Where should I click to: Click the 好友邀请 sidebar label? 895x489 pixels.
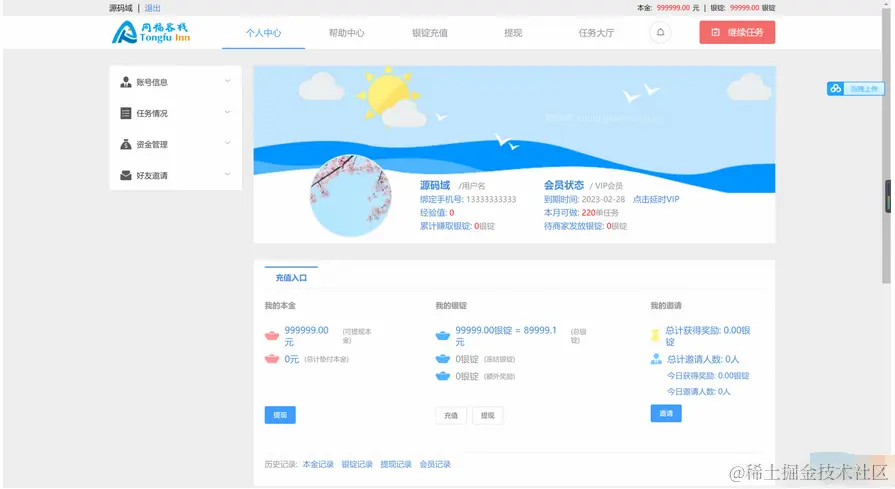pyautogui.click(x=152, y=175)
